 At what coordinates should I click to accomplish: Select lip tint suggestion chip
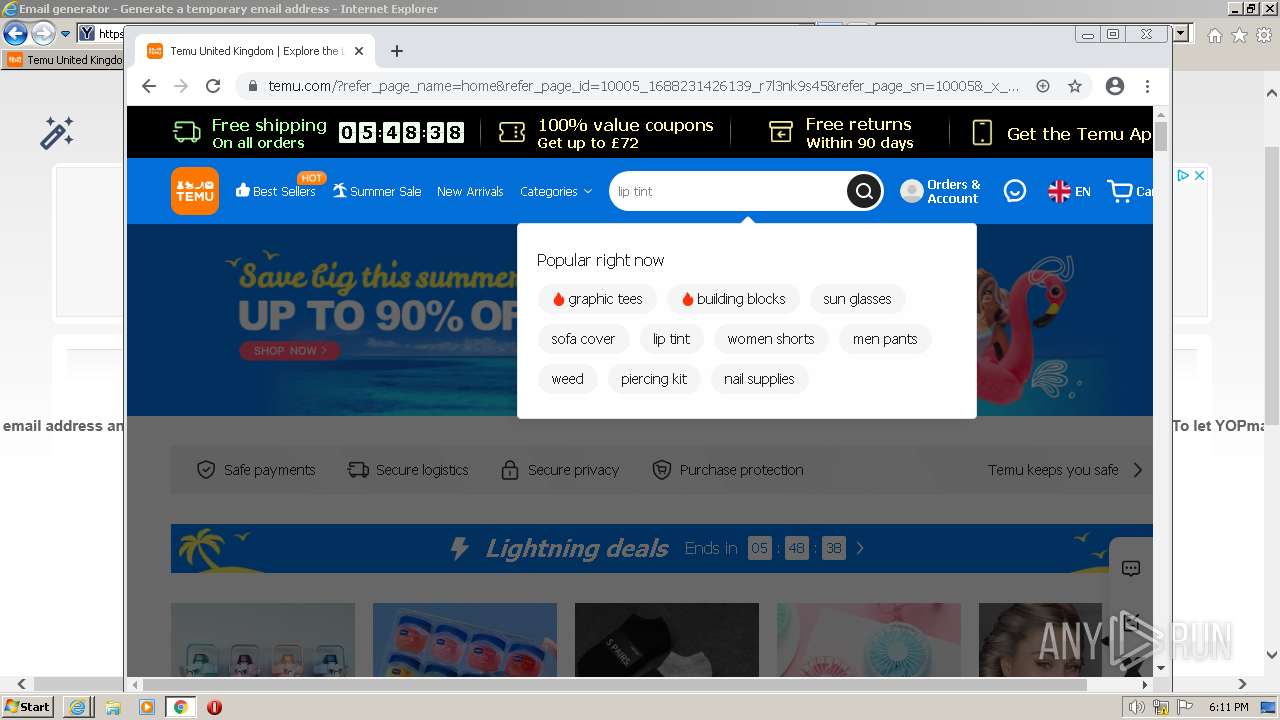pyautogui.click(x=671, y=339)
